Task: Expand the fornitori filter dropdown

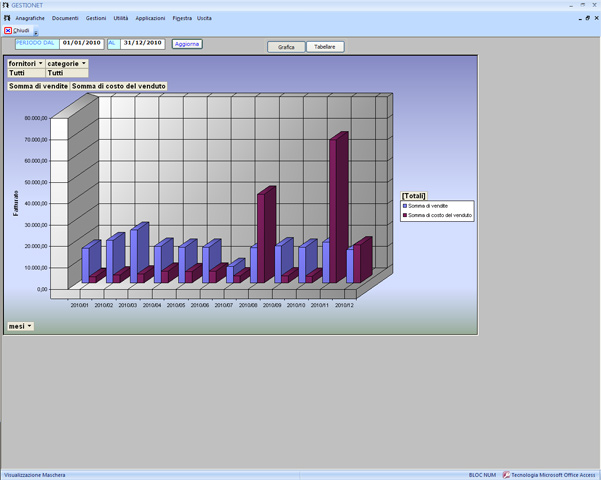Action: pyautogui.click(x=41, y=63)
